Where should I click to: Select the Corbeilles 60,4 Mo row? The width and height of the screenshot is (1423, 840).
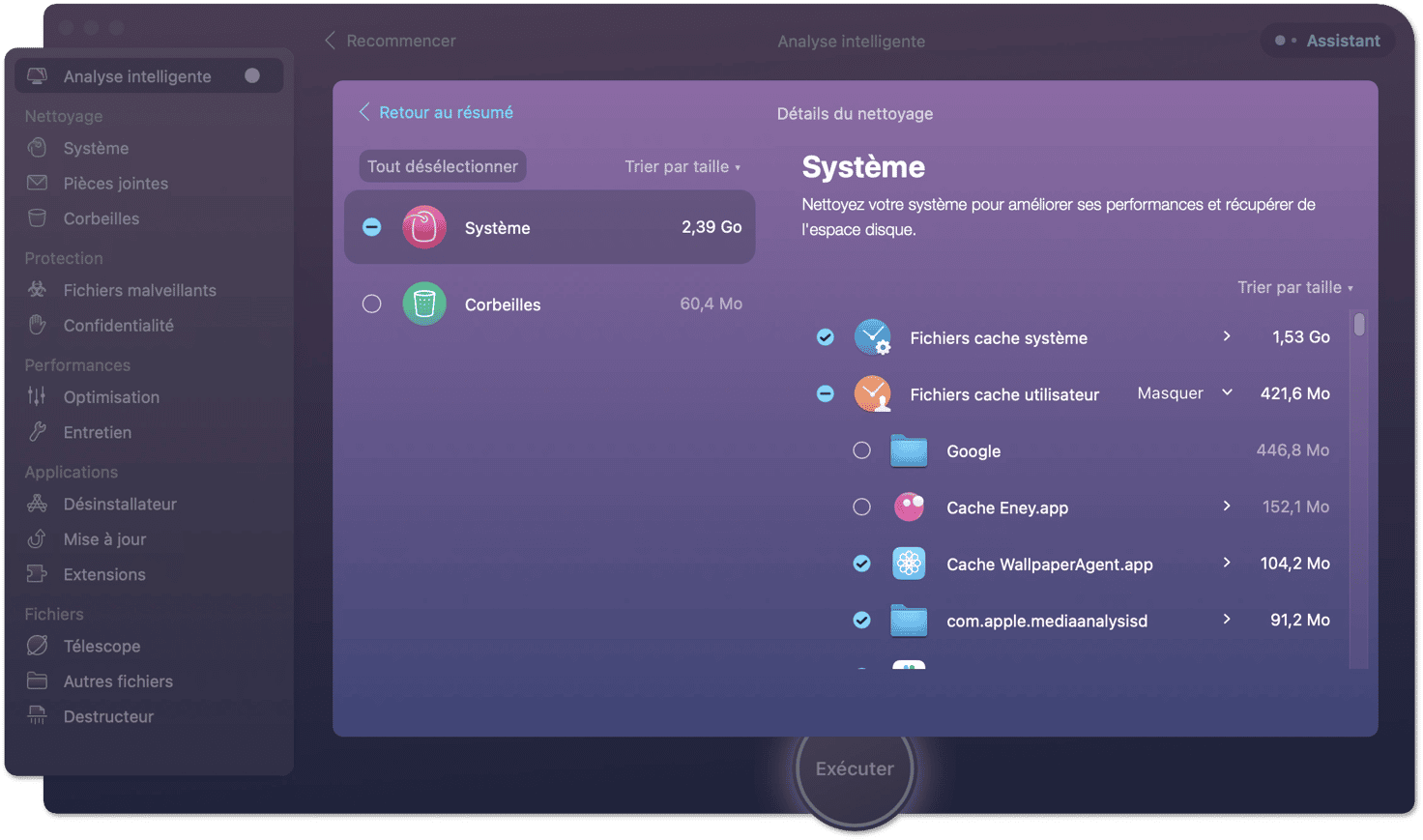549,304
